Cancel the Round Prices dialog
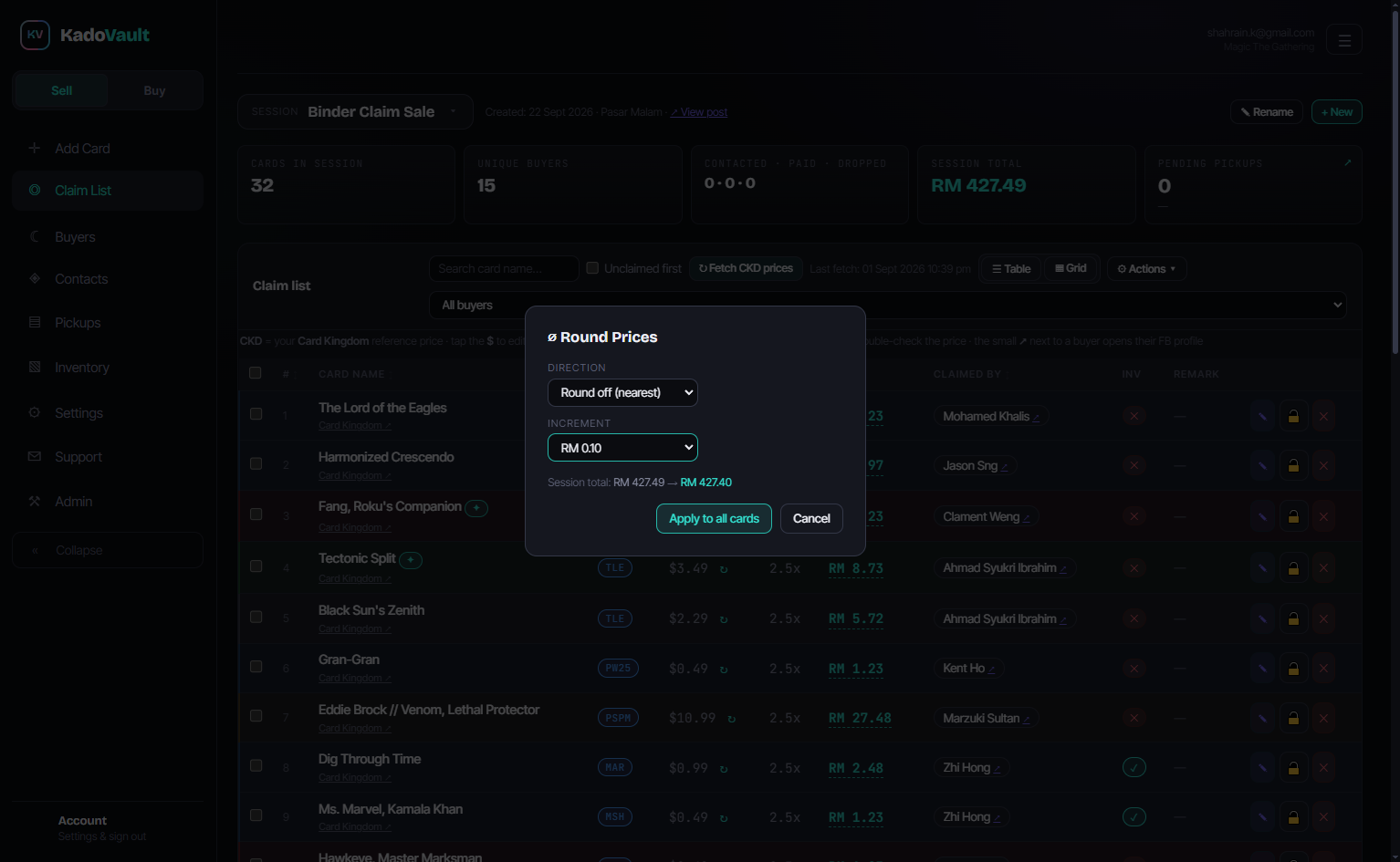This screenshot has height=862, width=1400. (x=811, y=518)
